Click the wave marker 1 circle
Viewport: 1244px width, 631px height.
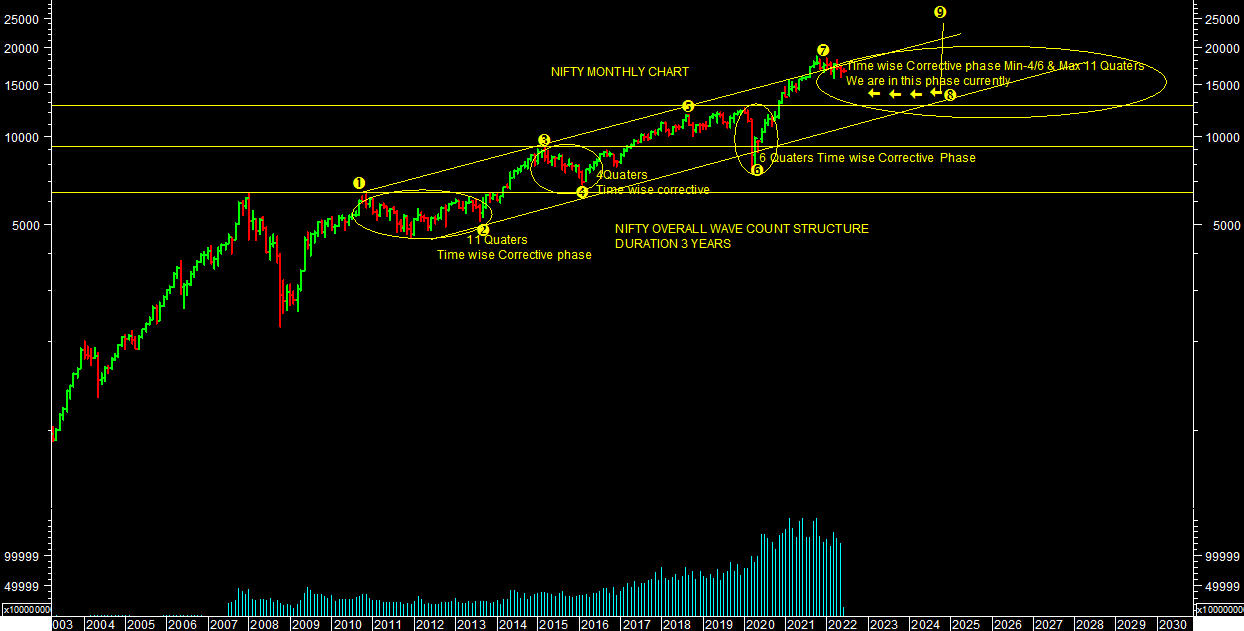(359, 184)
